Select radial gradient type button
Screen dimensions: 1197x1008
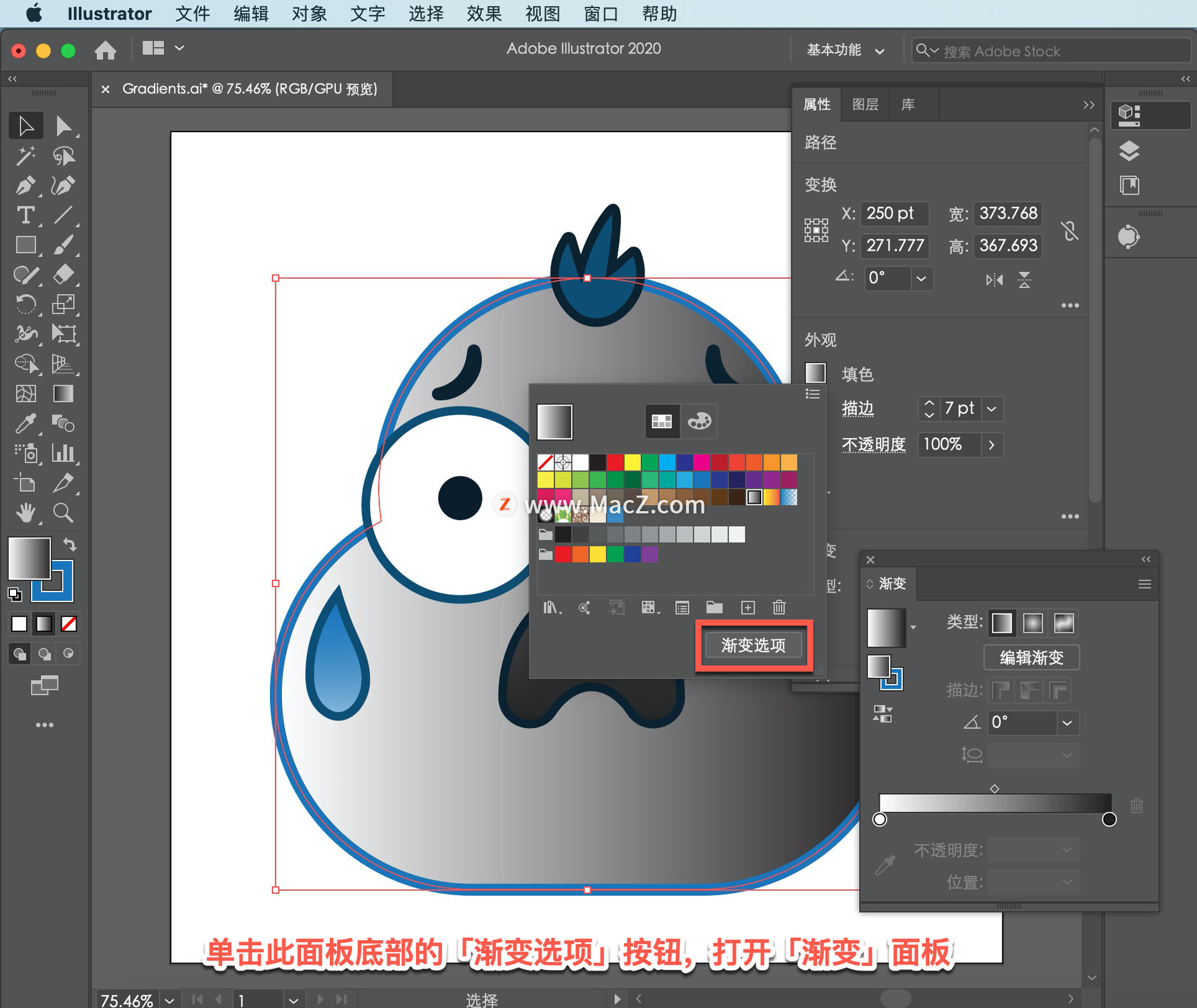click(x=1032, y=623)
